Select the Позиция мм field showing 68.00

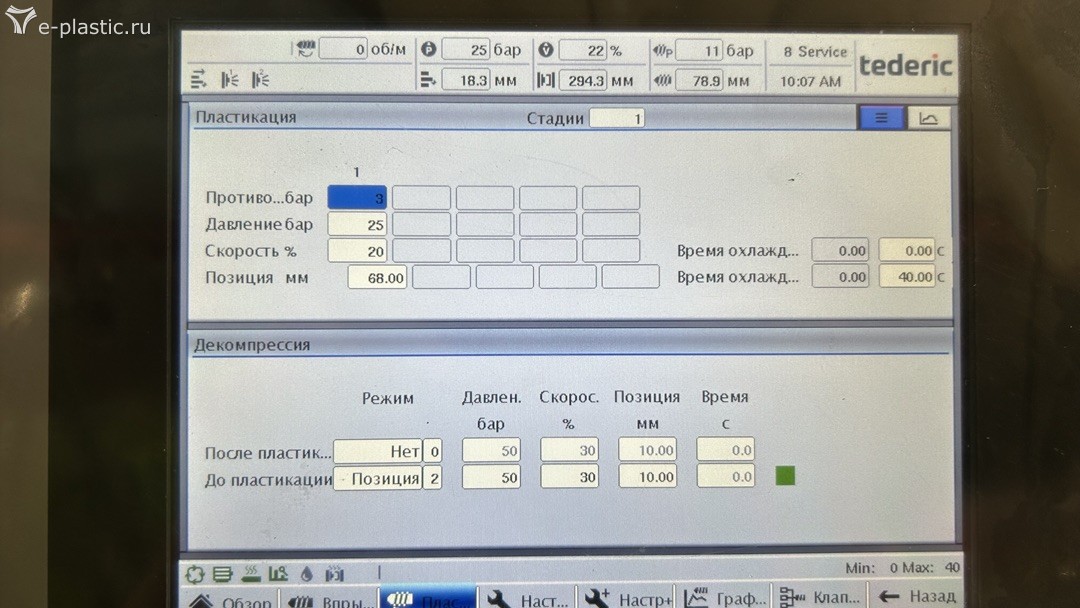(x=377, y=277)
